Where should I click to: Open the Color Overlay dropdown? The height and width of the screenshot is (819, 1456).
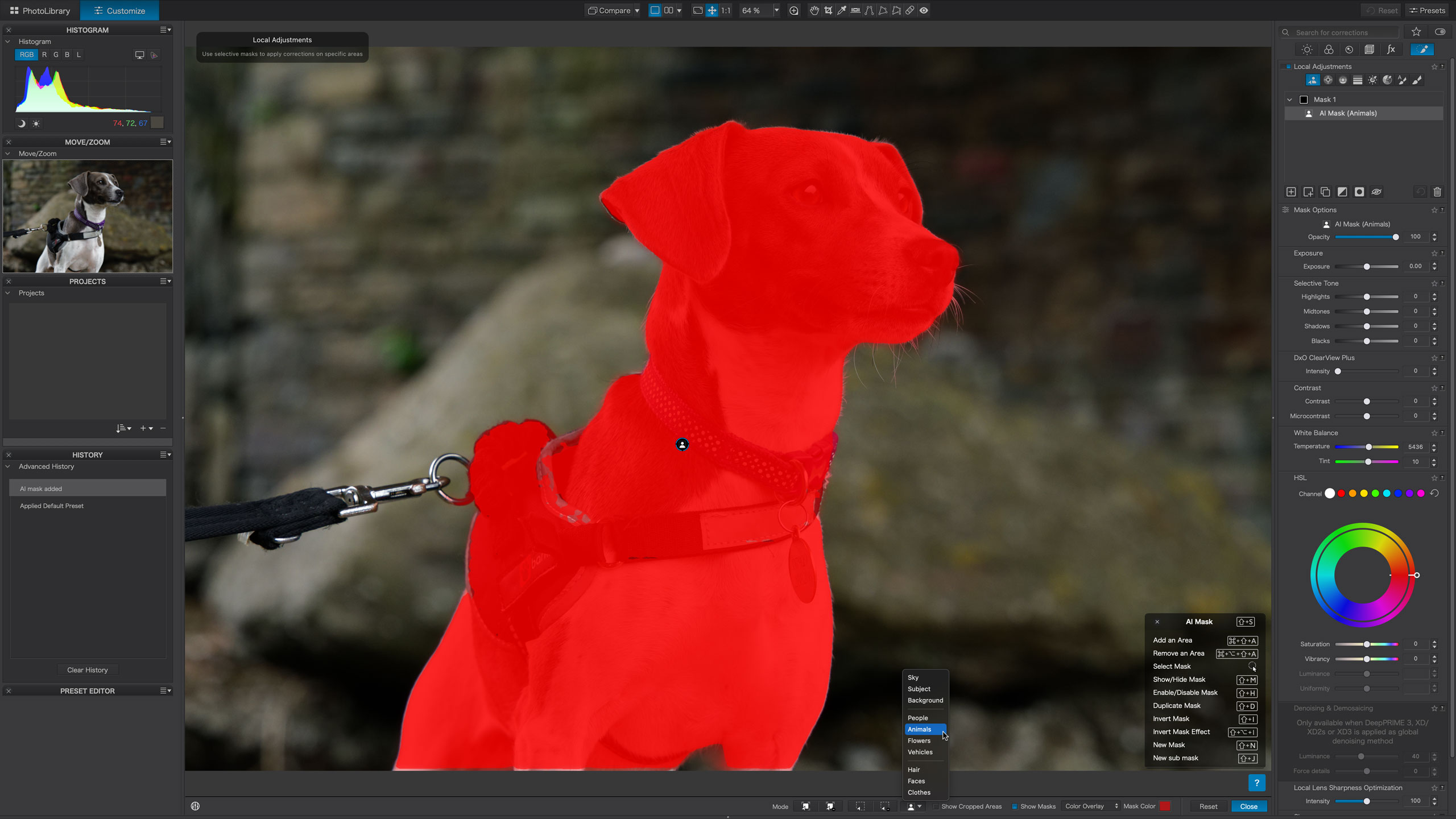(x=1091, y=806)
